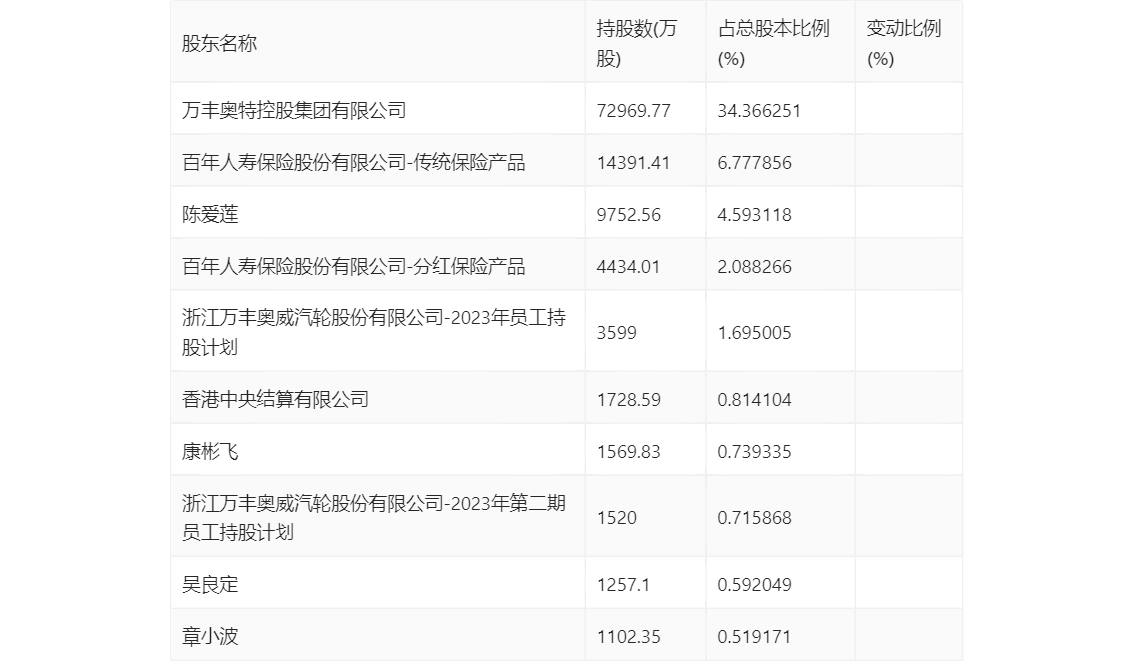Select shareholder 陈爱莲

coord(210,215)
